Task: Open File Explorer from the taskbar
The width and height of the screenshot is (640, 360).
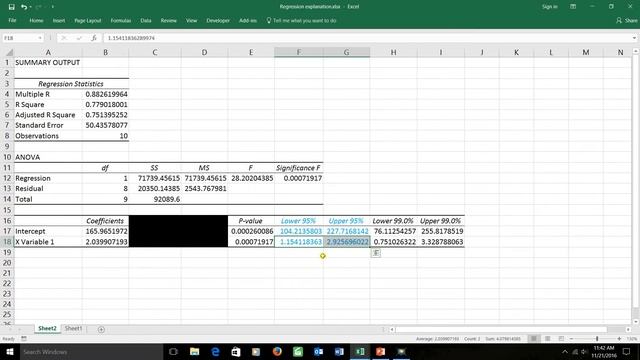Action: click(x=194, y=351)
